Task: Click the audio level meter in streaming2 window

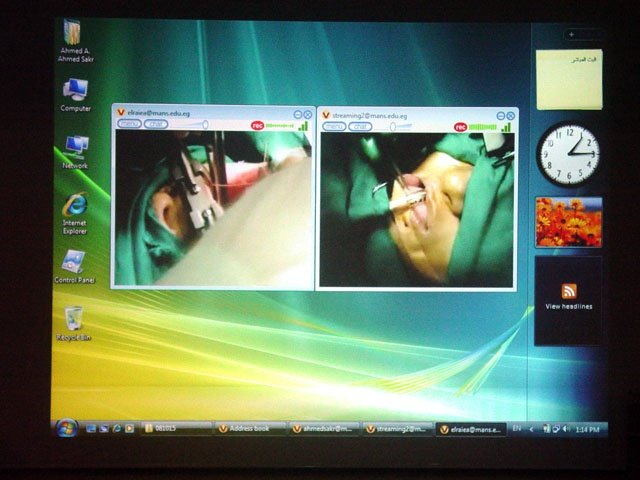Action: pos(483,127)
